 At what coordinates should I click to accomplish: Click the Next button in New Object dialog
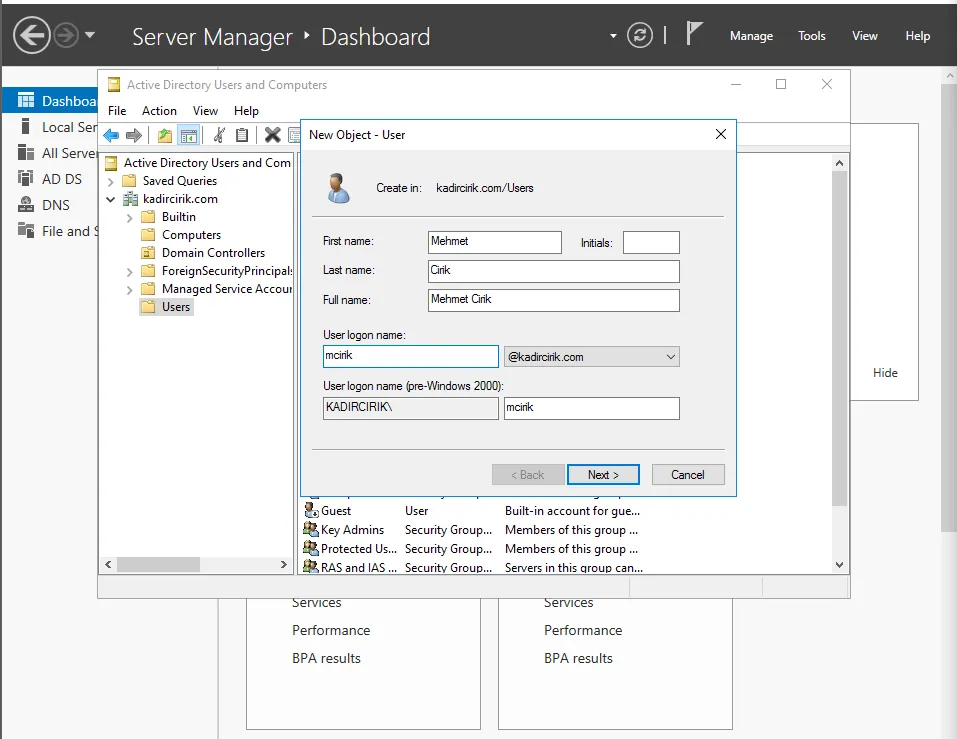click(603, 475)
